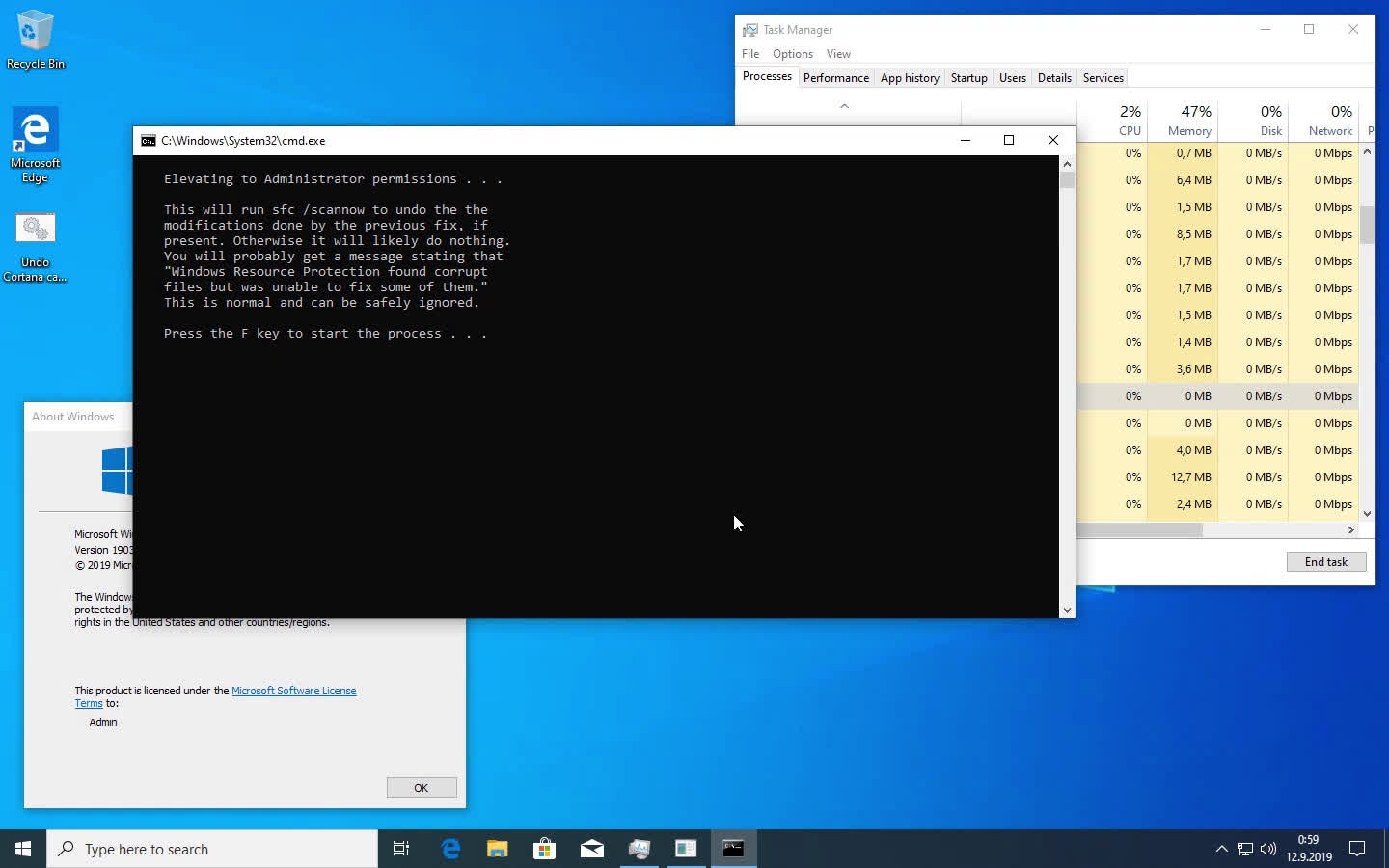Sort processes by Network column
The width and height of the screenshot is (1389, 868).
pos(1323,120)
